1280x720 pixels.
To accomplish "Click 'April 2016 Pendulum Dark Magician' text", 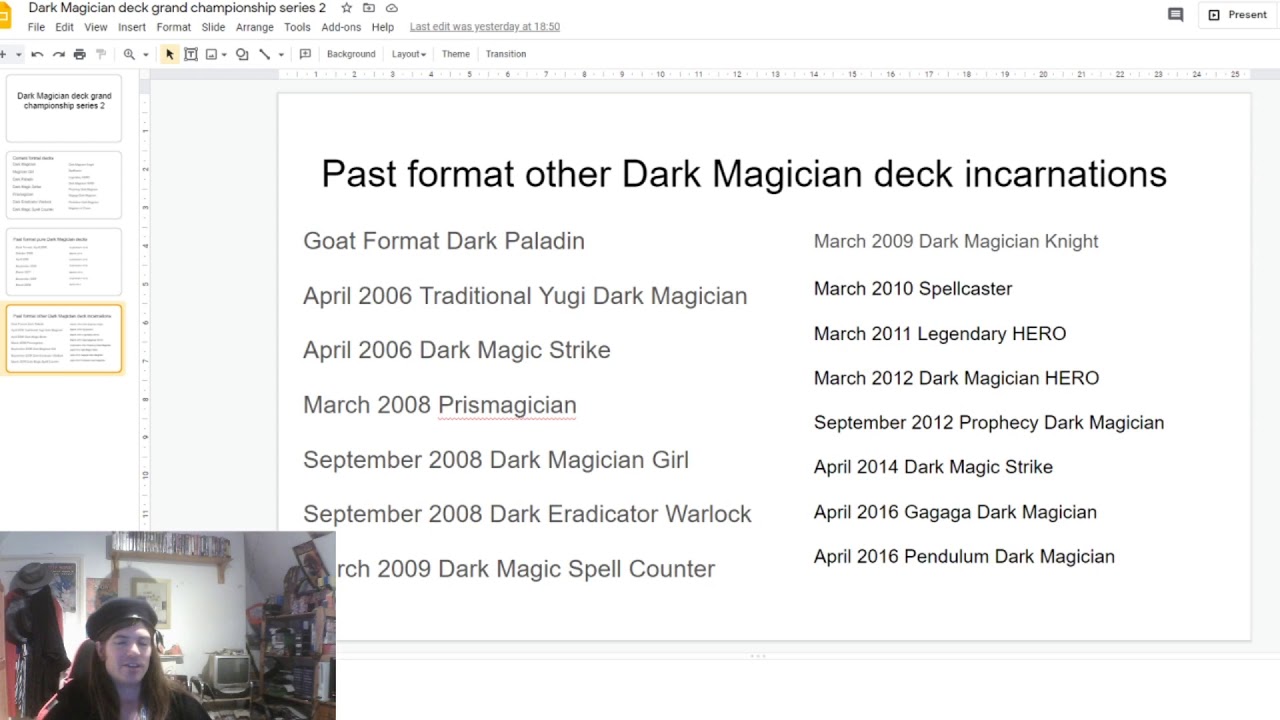I will [x=964, y=557].
